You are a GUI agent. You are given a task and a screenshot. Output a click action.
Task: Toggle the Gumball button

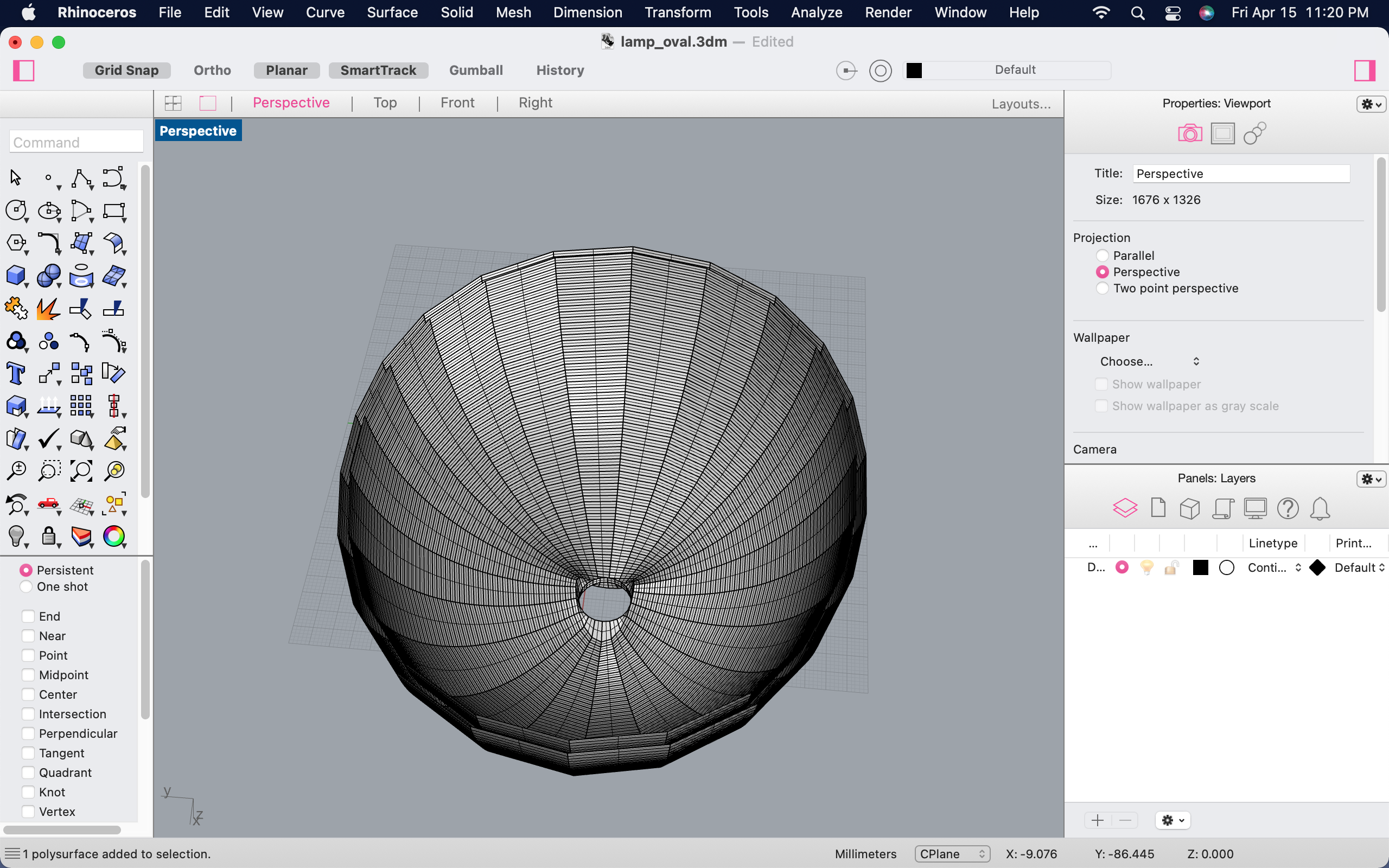point(475,70)
